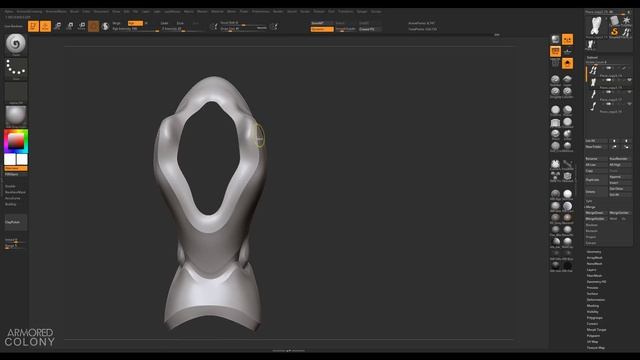Open the Zplugin menu
Image resolution: width=640 pixels, height=360 pixels.
point(362,11)
